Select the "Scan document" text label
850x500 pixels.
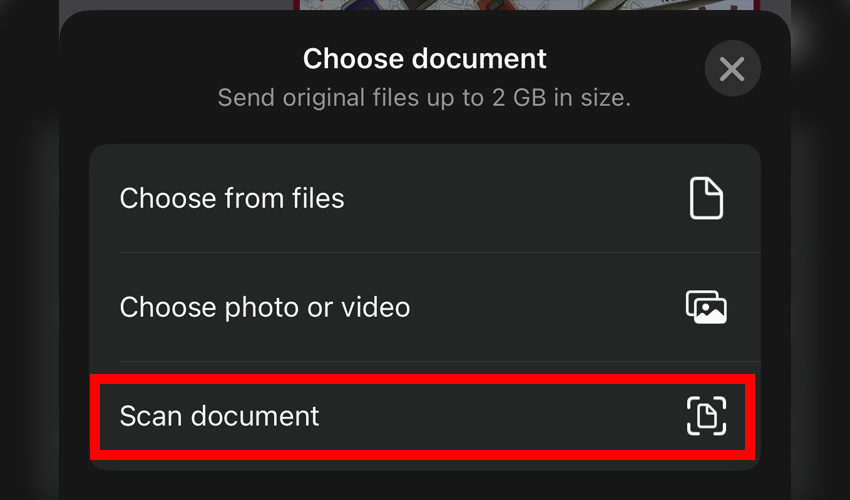coord(219,416)
